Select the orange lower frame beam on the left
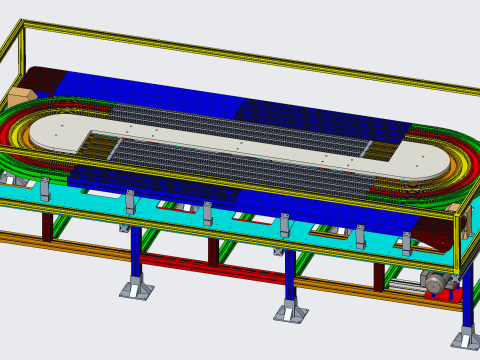480x360 pixels. click(x=67, y=245)
